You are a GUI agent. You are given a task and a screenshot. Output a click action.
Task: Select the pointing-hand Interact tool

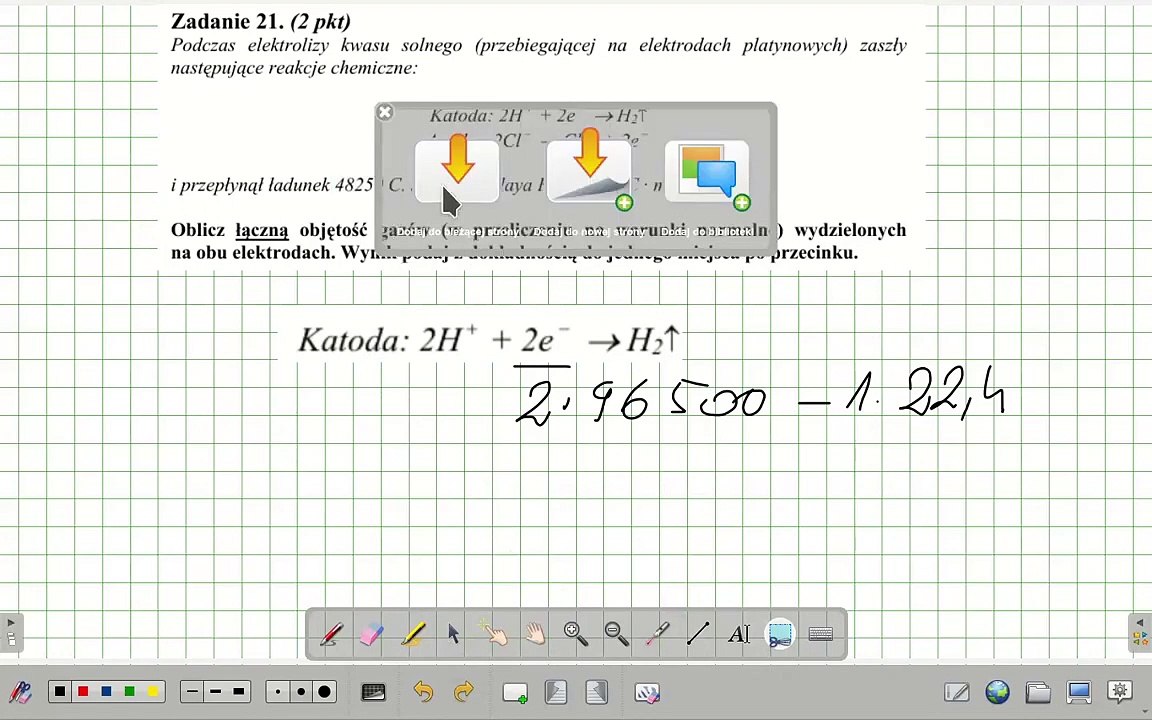click(x=494, y=633)
